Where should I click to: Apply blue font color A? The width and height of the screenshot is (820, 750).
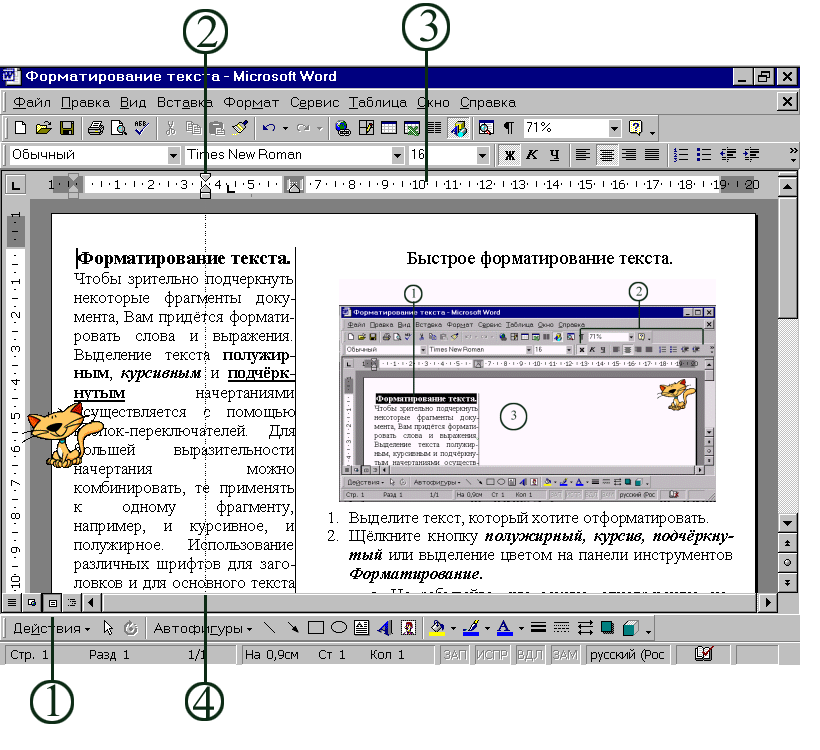coord(505,628)
